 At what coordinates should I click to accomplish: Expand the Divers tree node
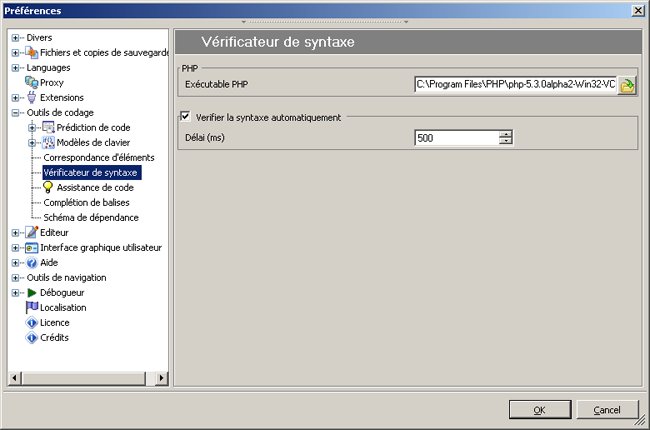pyautogui.click(x=16, y=37)
